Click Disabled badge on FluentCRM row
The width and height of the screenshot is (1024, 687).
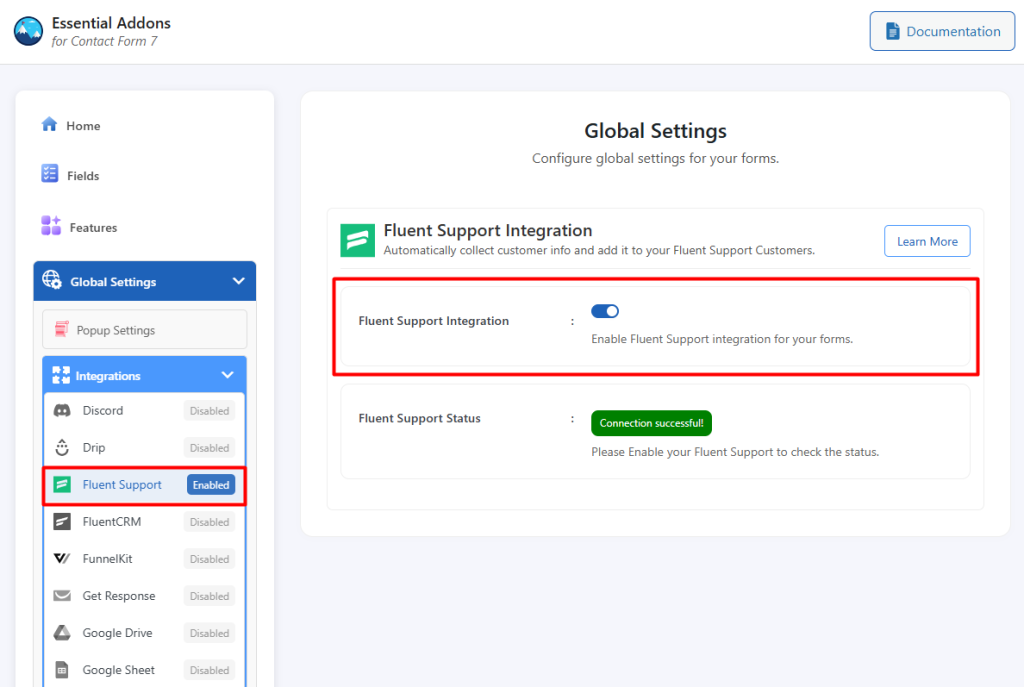click(x=209, y=522)
